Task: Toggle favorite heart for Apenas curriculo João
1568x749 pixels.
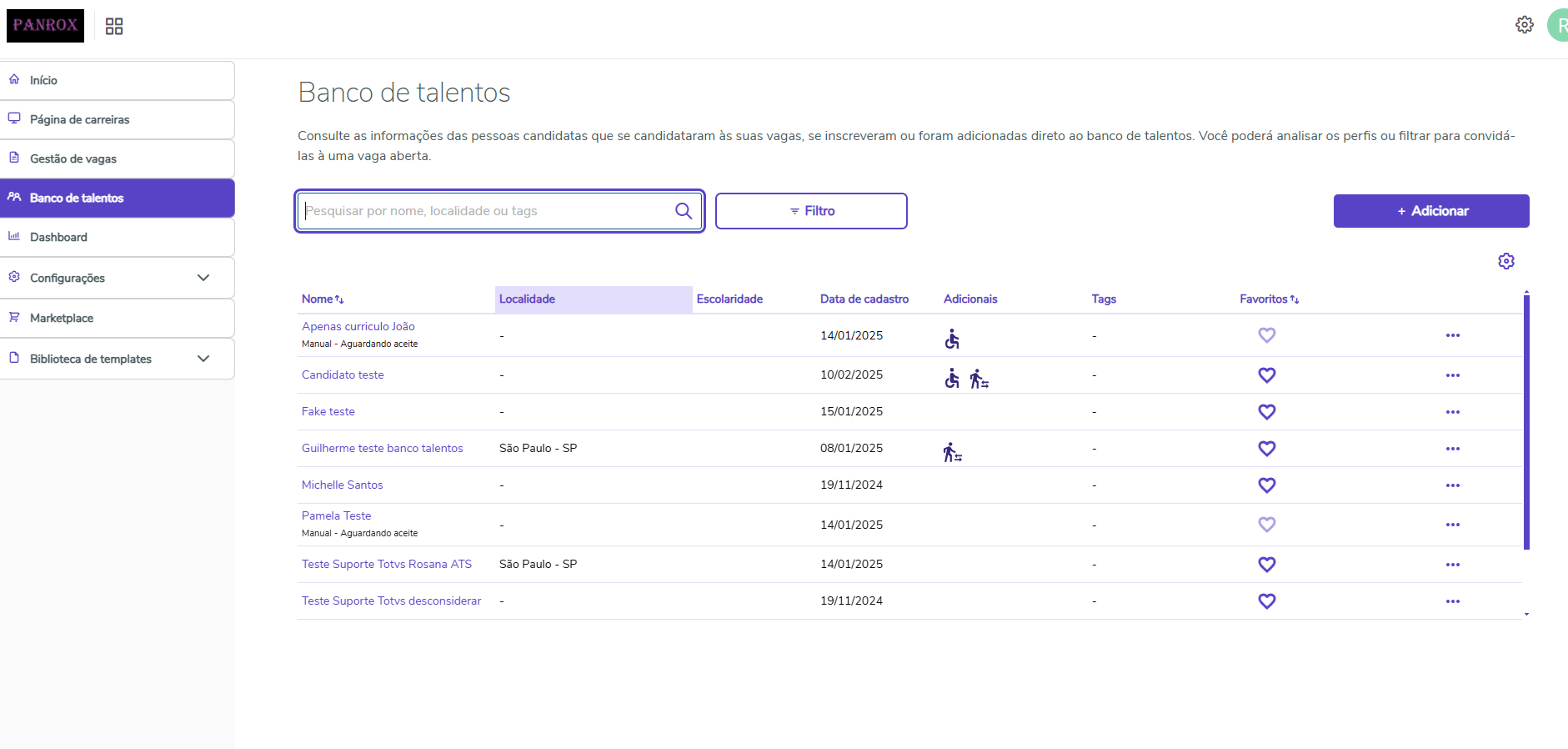Action: click(x=1266, y=335)
